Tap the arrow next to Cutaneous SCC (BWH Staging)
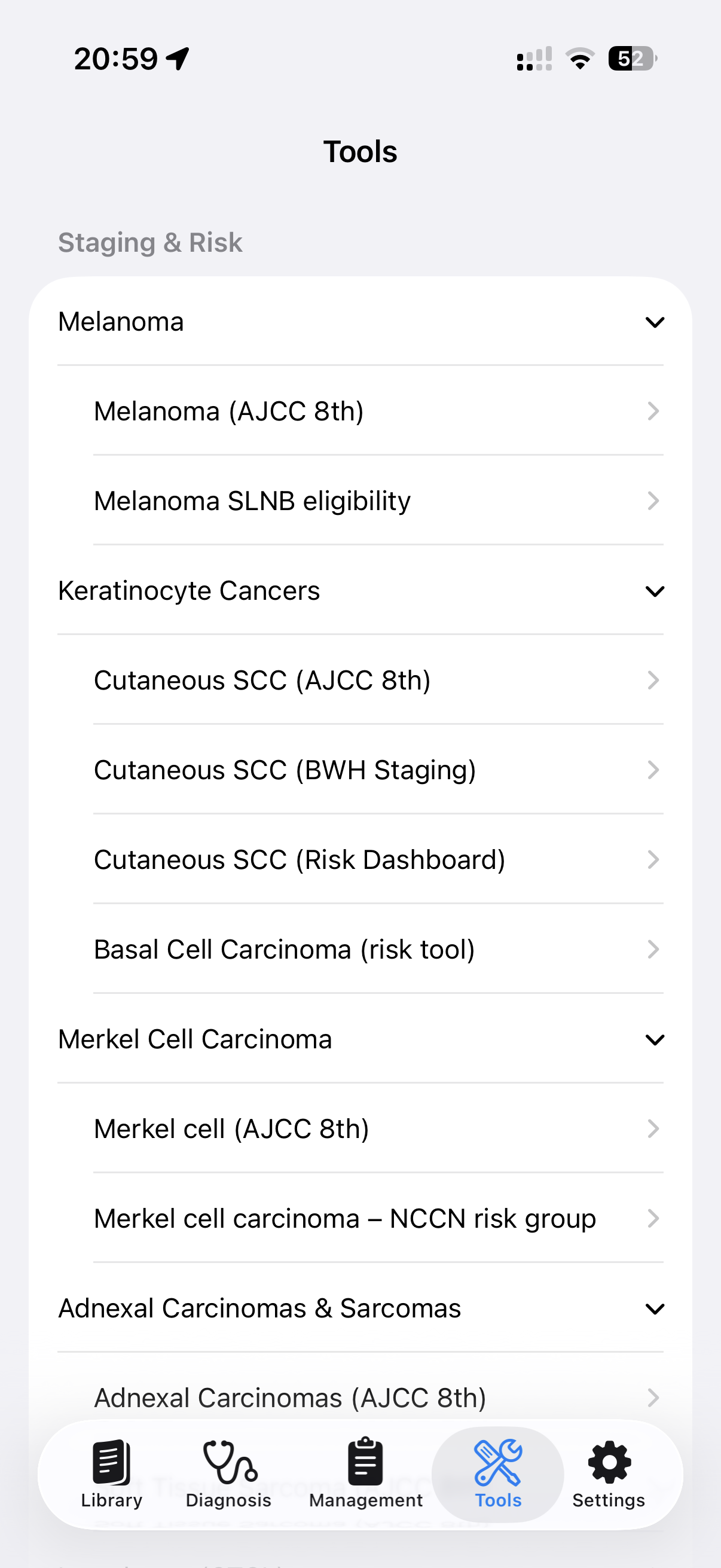This screenshot has width=721, height=1568. coord(653,770)
